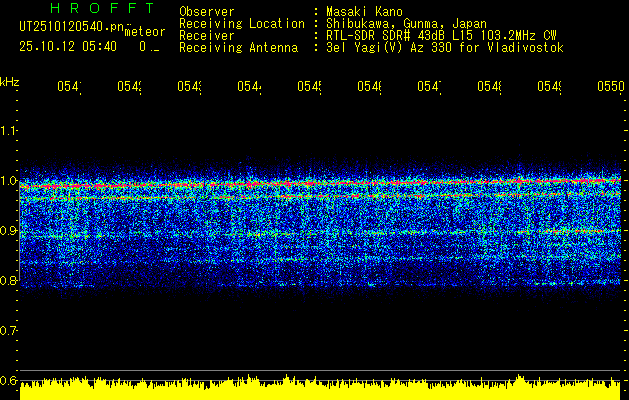Click antenna text 3el Yagi(V) Az 330
The height and width of the screenshot is (400, 629).
[391, 48]
